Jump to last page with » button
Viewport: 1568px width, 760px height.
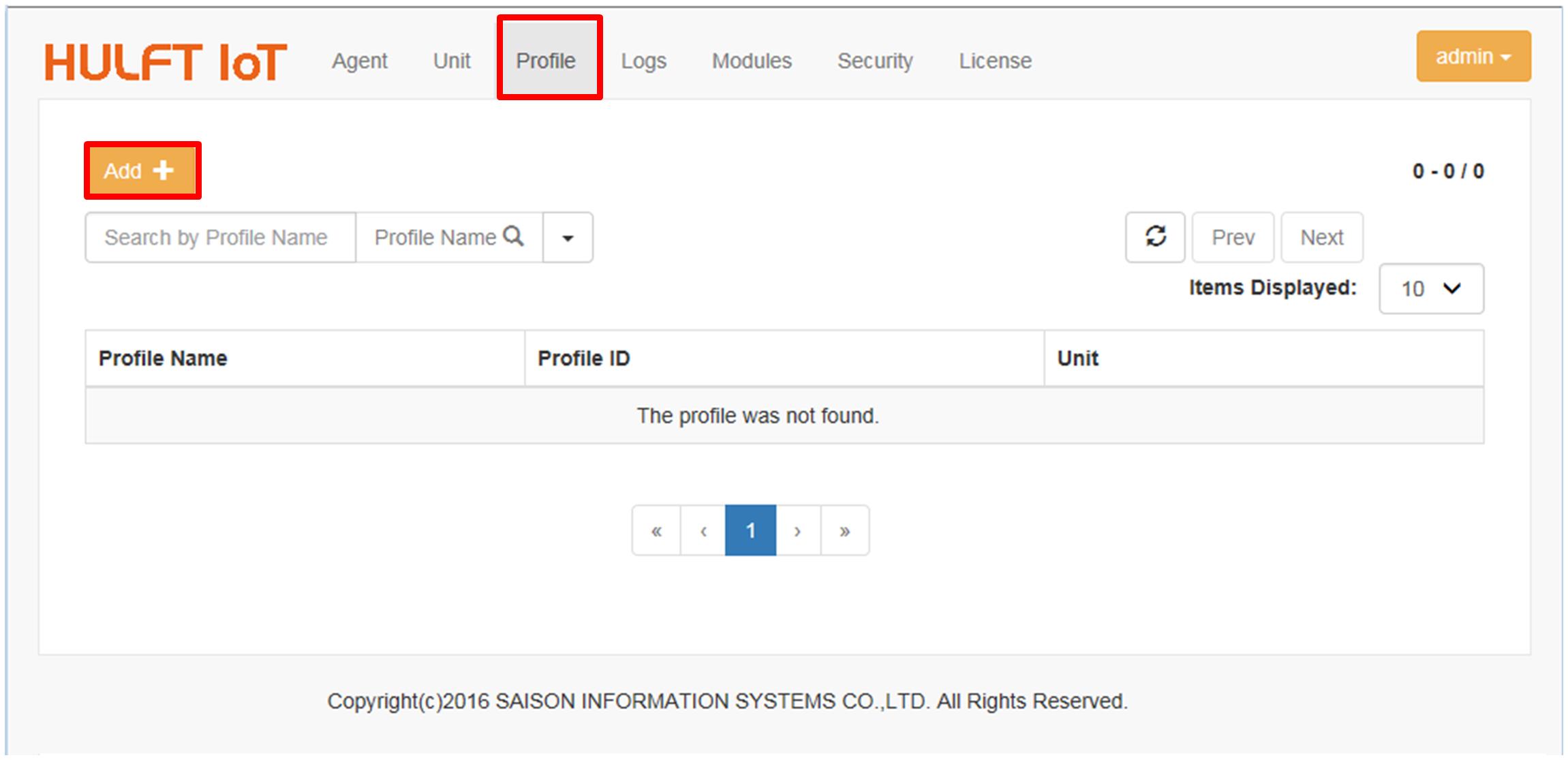pos(845,530)
